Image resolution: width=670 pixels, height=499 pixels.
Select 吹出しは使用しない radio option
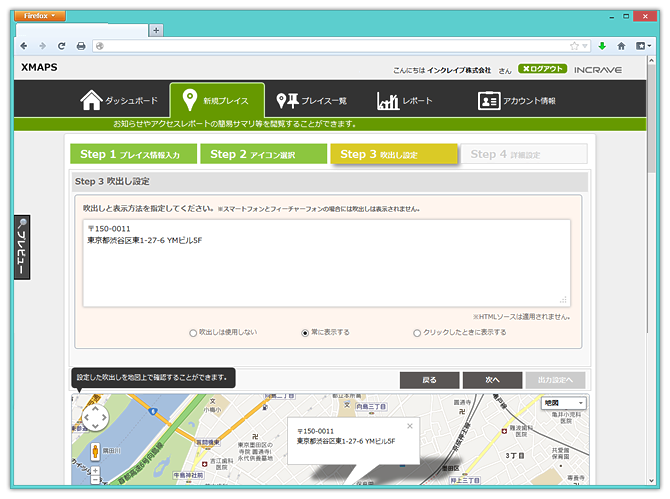[x=193, y=333]
